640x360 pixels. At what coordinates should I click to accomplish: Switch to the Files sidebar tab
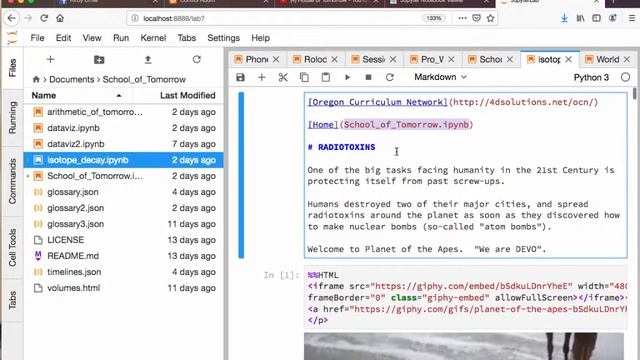tap(12, 68)
